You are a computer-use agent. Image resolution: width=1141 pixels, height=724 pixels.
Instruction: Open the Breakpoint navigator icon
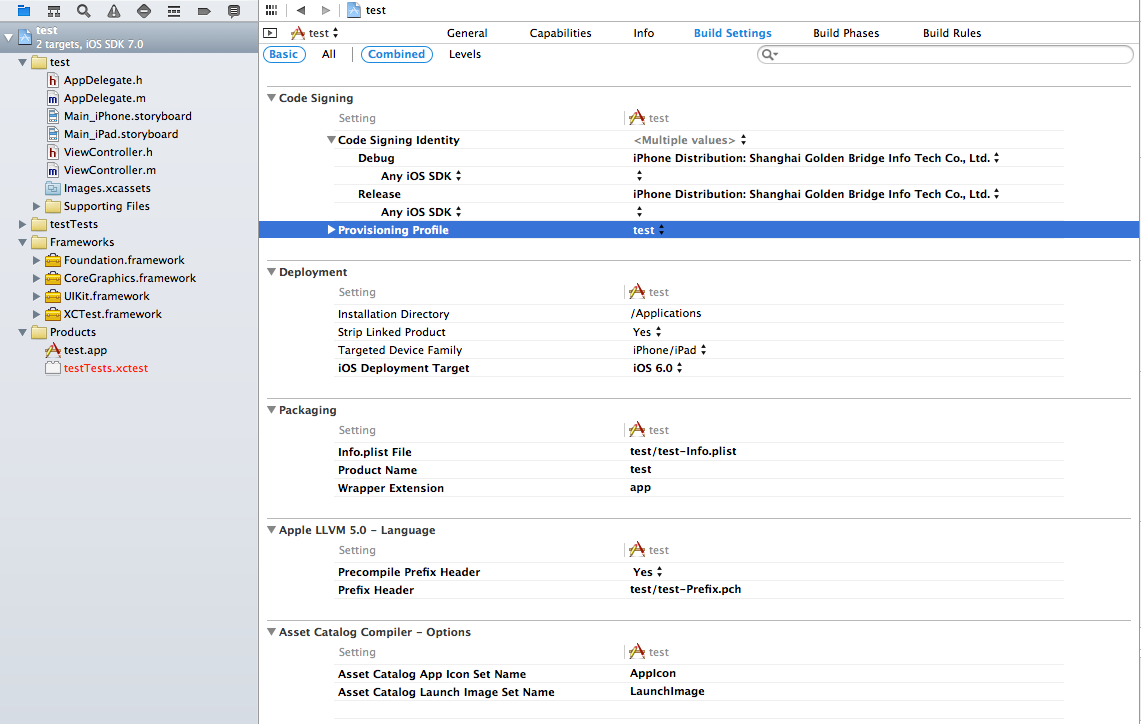(x=204, y=11)
